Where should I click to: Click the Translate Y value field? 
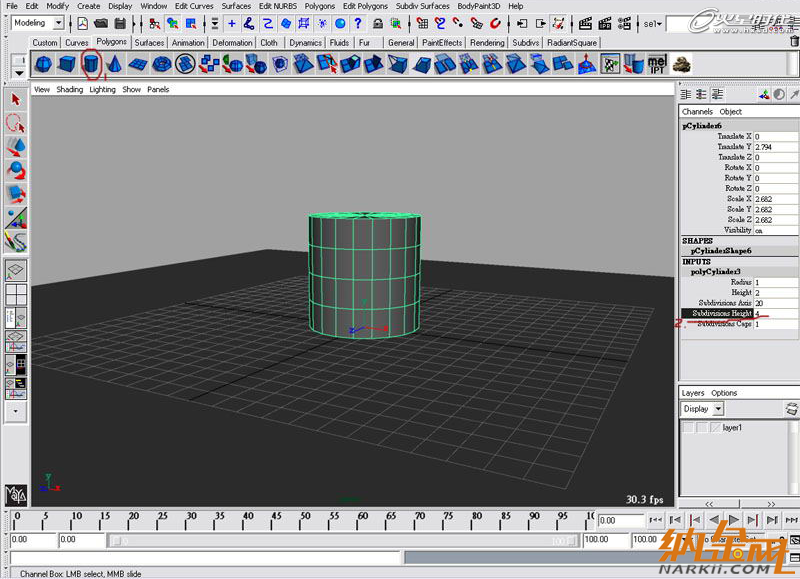coord(775,147)
